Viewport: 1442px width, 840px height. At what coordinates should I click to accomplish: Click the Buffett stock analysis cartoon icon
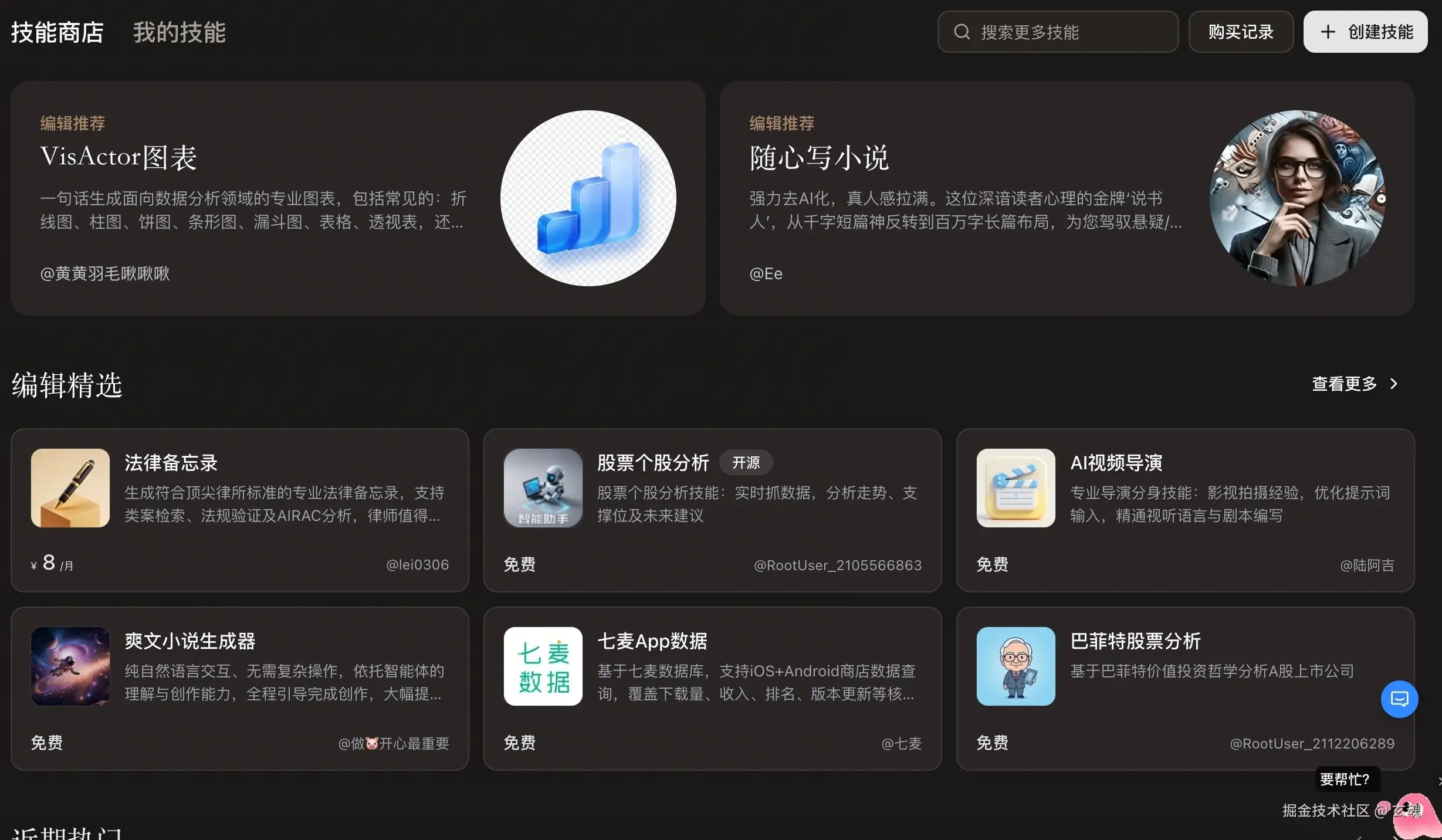[1016, 666]
